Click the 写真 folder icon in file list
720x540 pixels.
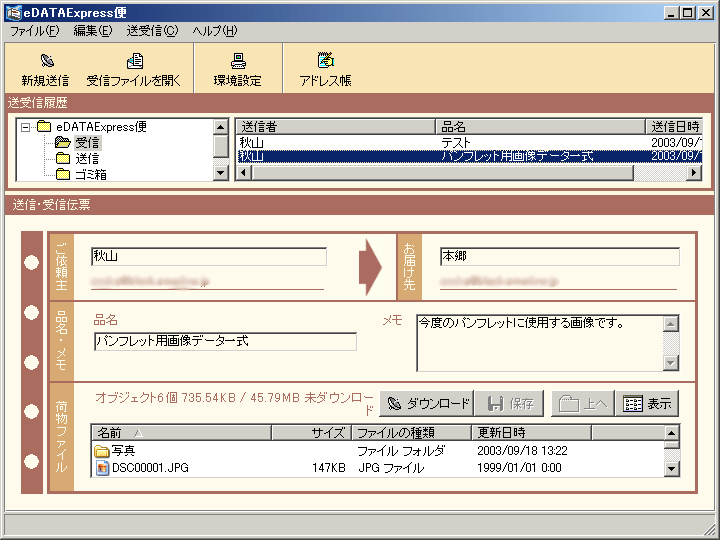click(x=101, y=451)
